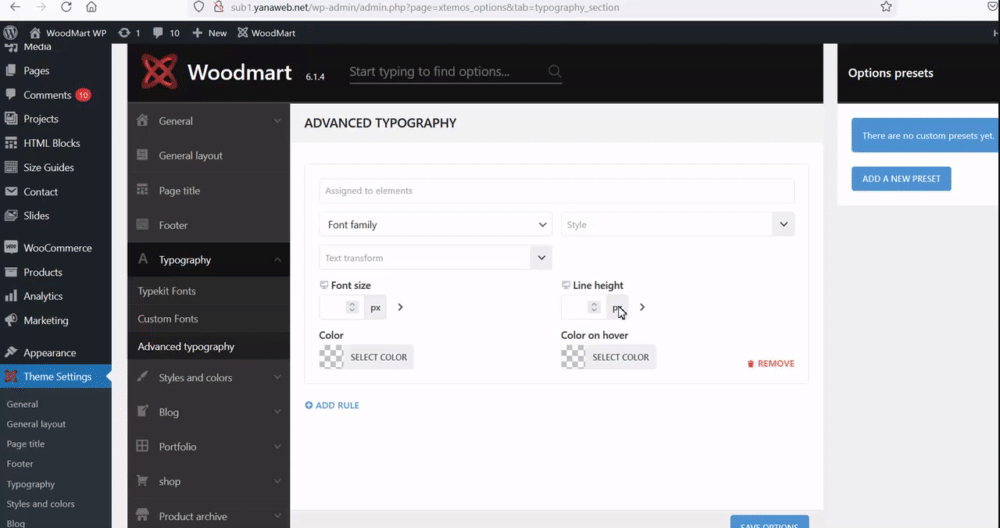This screenshot has width=1000, height=528.
Task: Click the browser reload icon
Action: click(x=66, y=7)
